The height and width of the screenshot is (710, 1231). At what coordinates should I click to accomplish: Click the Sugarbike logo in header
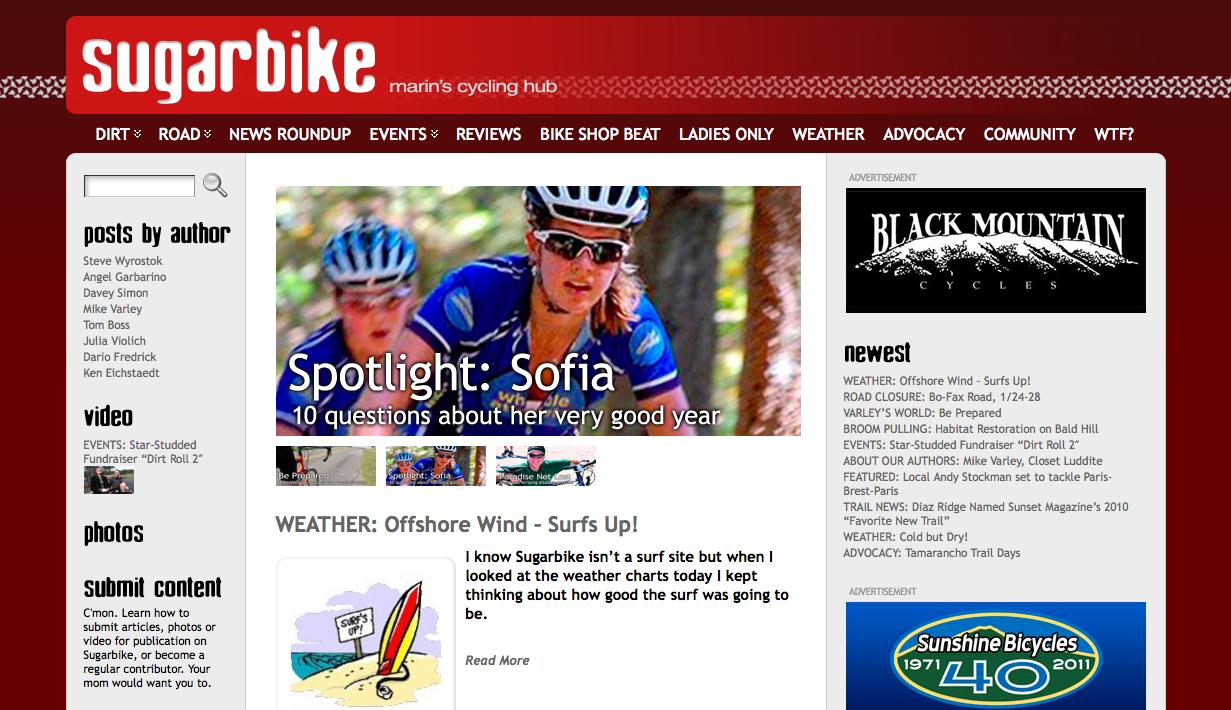coord(228,66)
